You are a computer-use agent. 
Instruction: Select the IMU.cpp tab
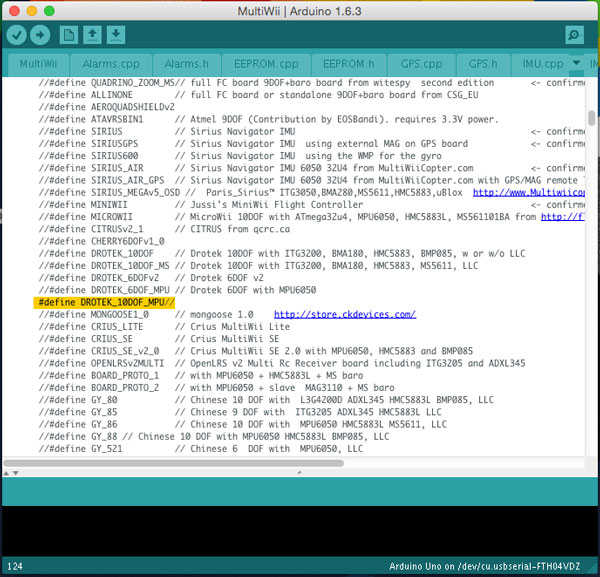543,64
